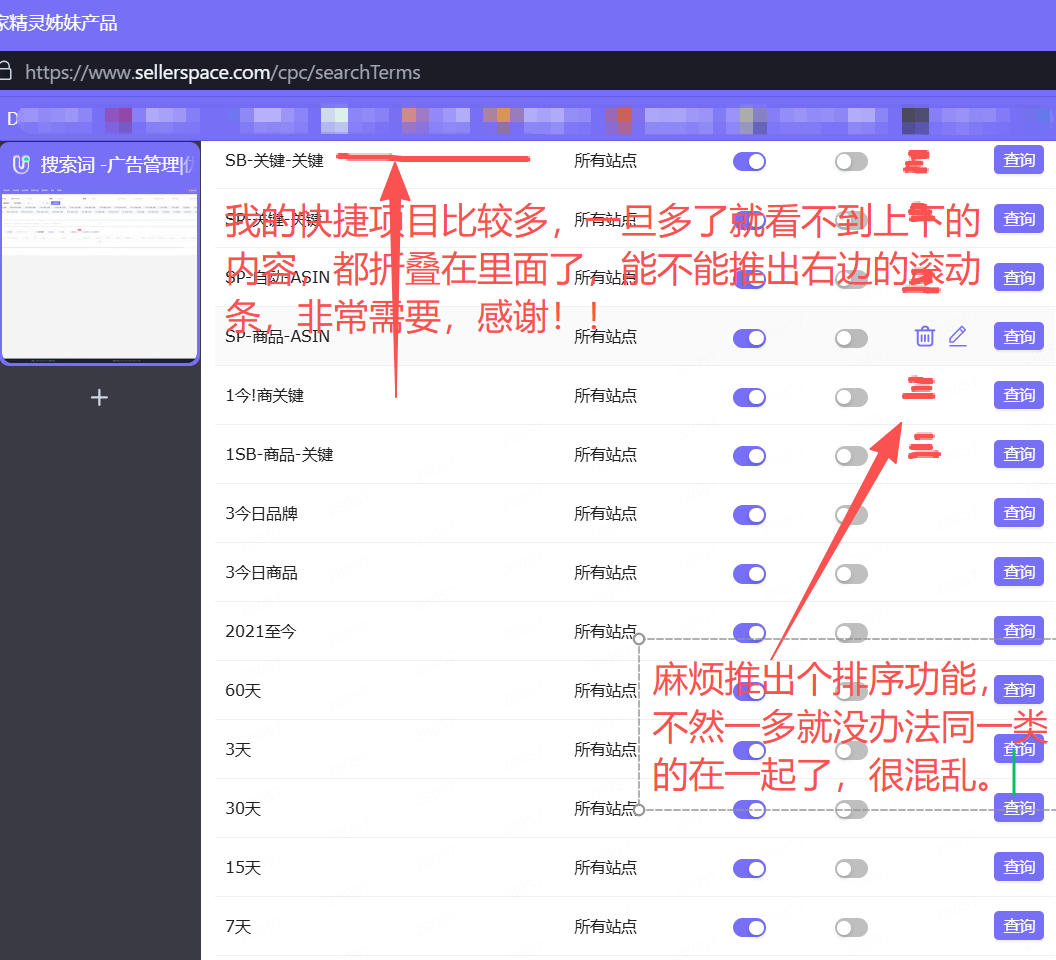Turn on the grey switch in 7天 row
This screenshot has height=960, width=1056.
(x=851, y=927)
